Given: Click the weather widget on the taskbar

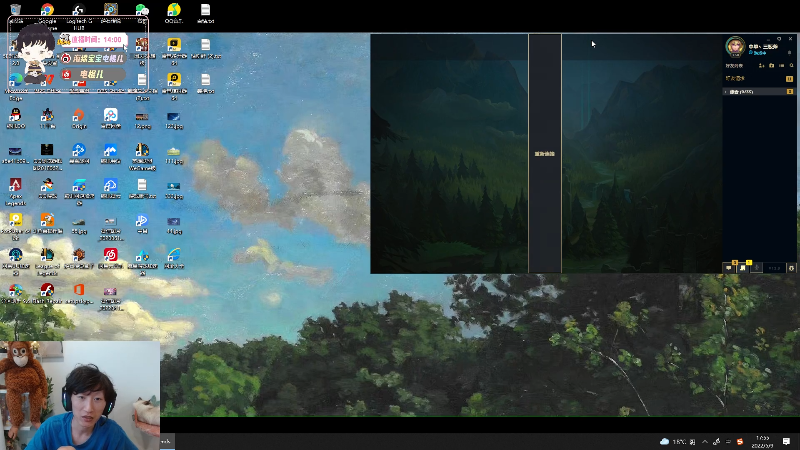Looking at the screenshot, I should point(678,441).
